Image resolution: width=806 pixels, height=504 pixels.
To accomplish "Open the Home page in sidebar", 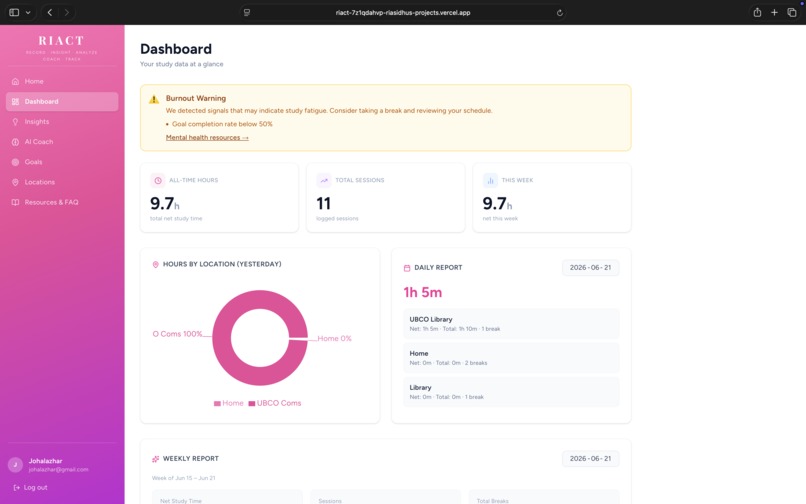I will [x=62, y=81].
